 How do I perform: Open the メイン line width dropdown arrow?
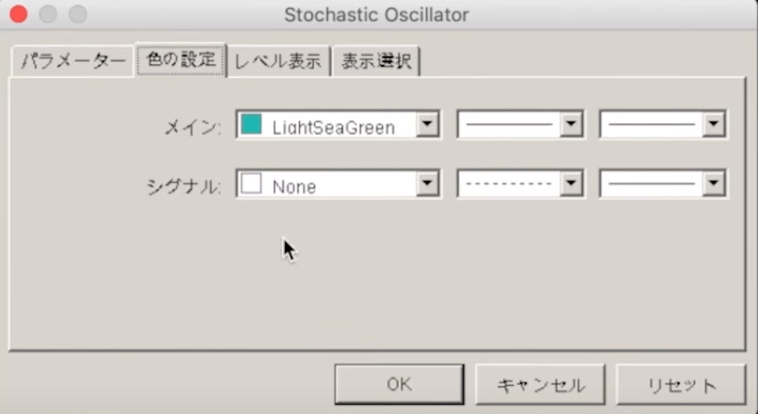(714, 125)
